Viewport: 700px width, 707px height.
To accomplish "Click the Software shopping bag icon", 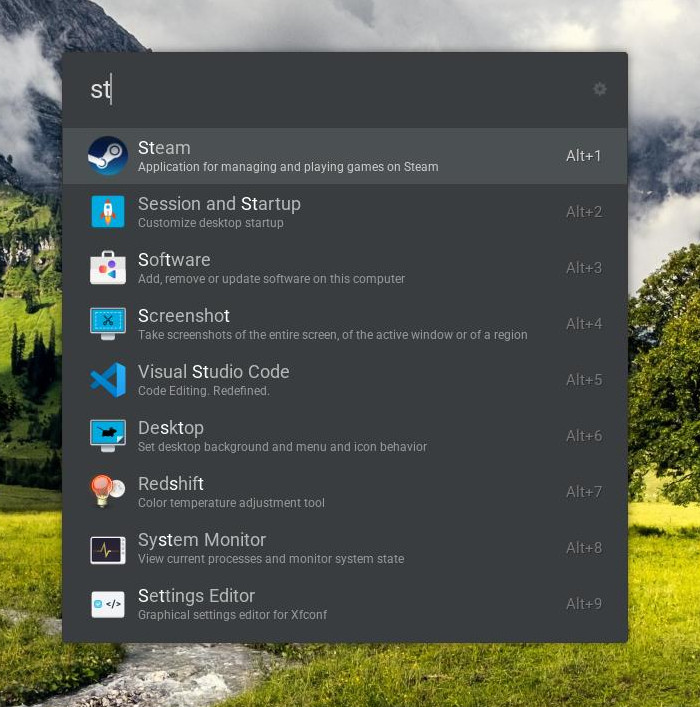I will [107, 267].
